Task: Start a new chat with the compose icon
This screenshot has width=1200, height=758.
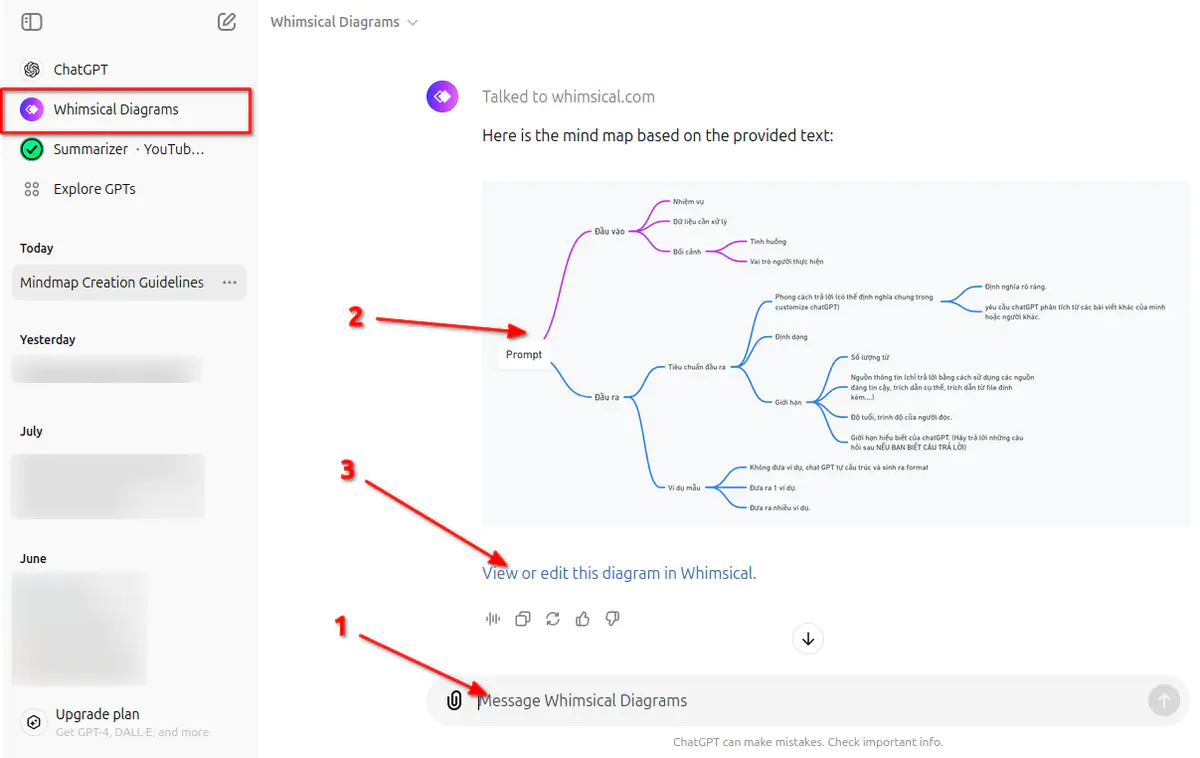Action: (x=227, y=21)
